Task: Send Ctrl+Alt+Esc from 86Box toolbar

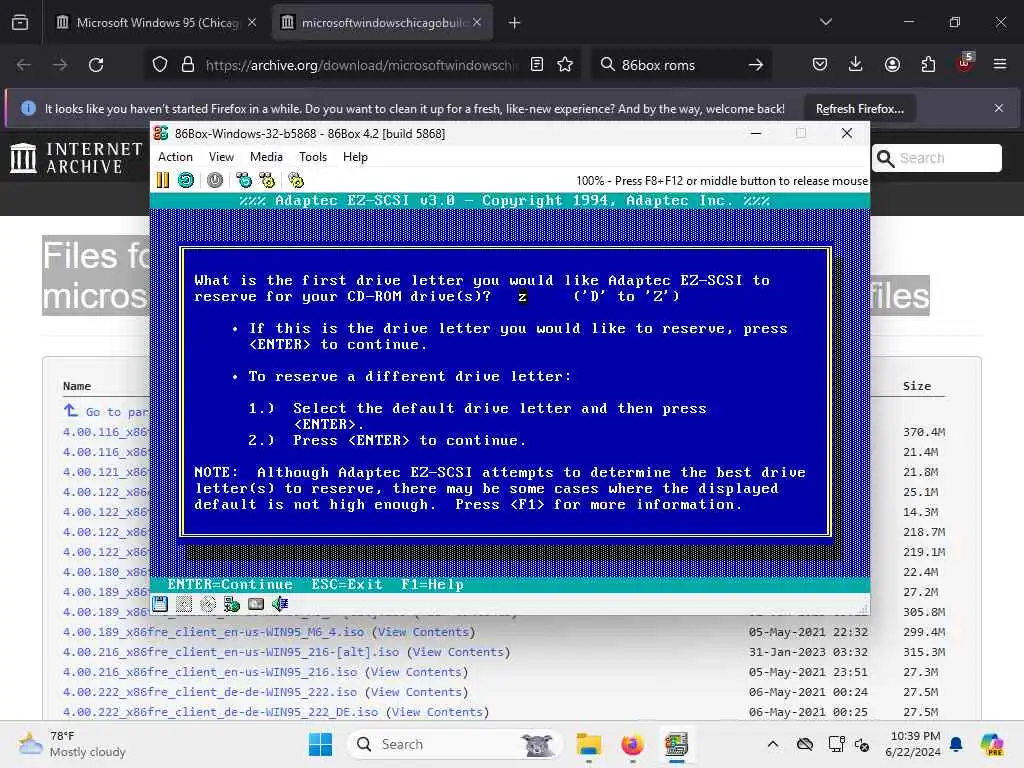Action: click(267, 180)
